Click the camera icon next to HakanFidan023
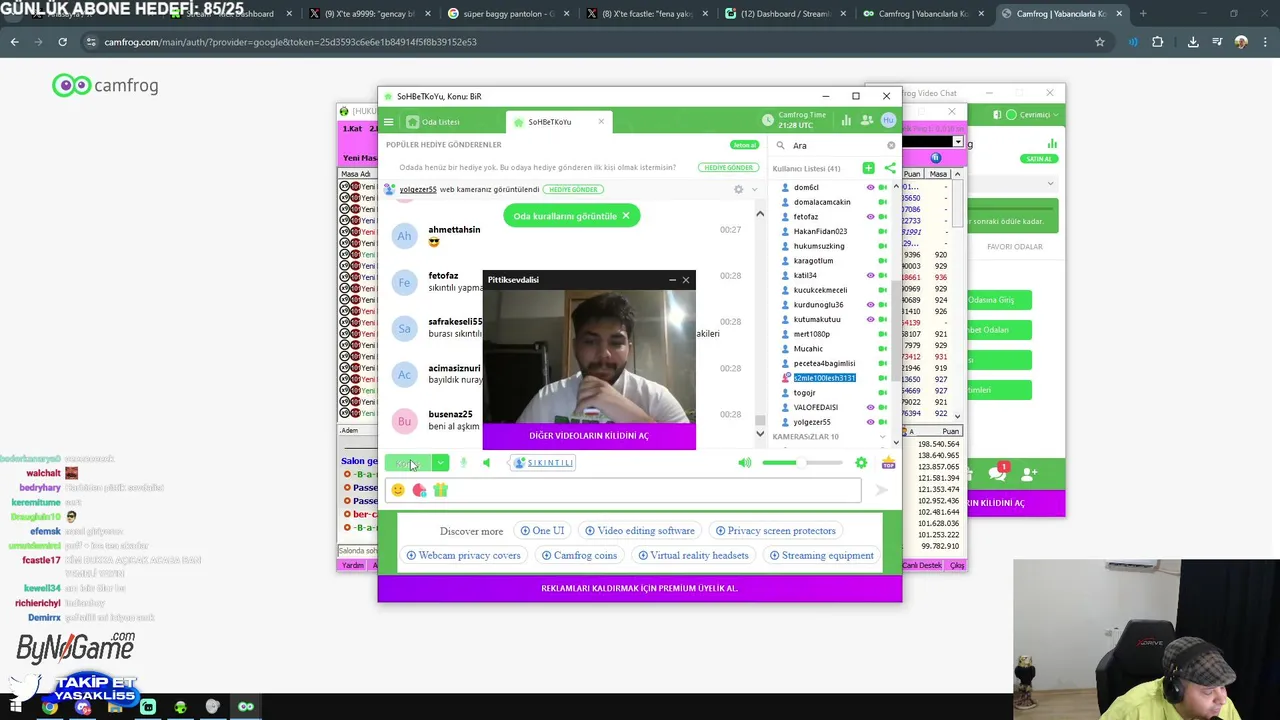1280x720 pixels. [x=883, y=231]
